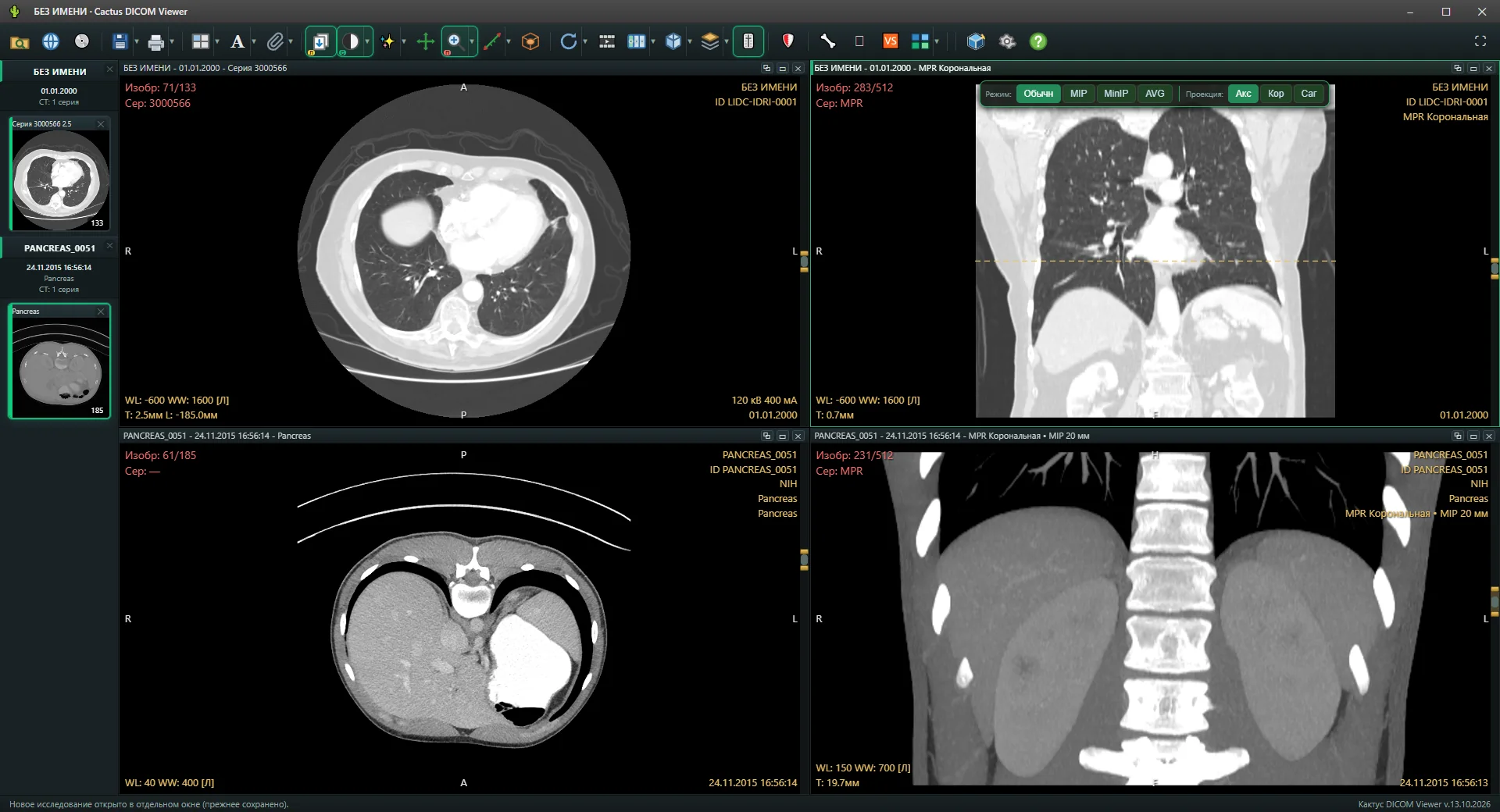Toggle the highlighted vertical scroll-bar button
The image size is (1500, 812).
click(748, 42)
